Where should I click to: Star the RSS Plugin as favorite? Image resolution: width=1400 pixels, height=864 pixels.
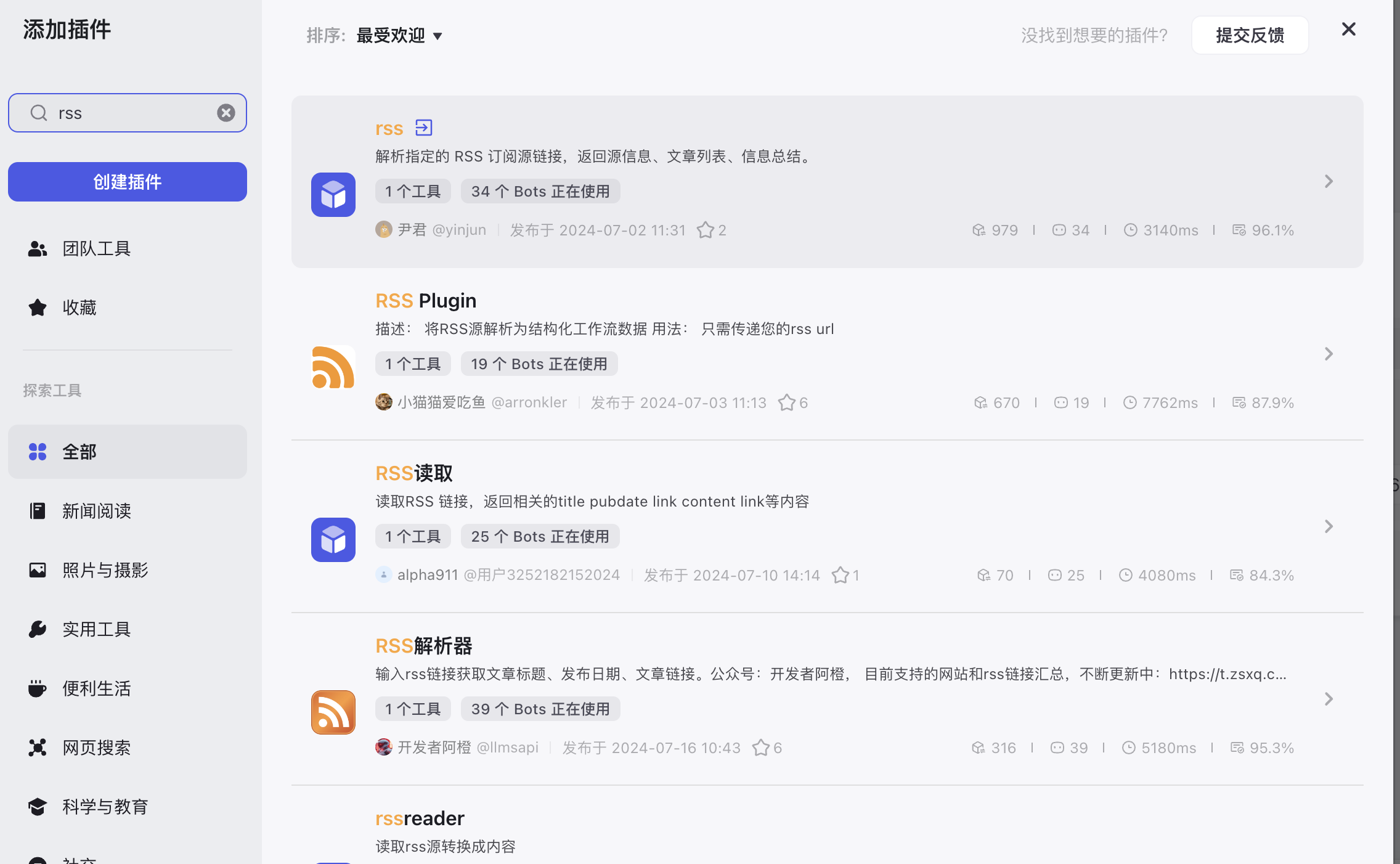786,402
